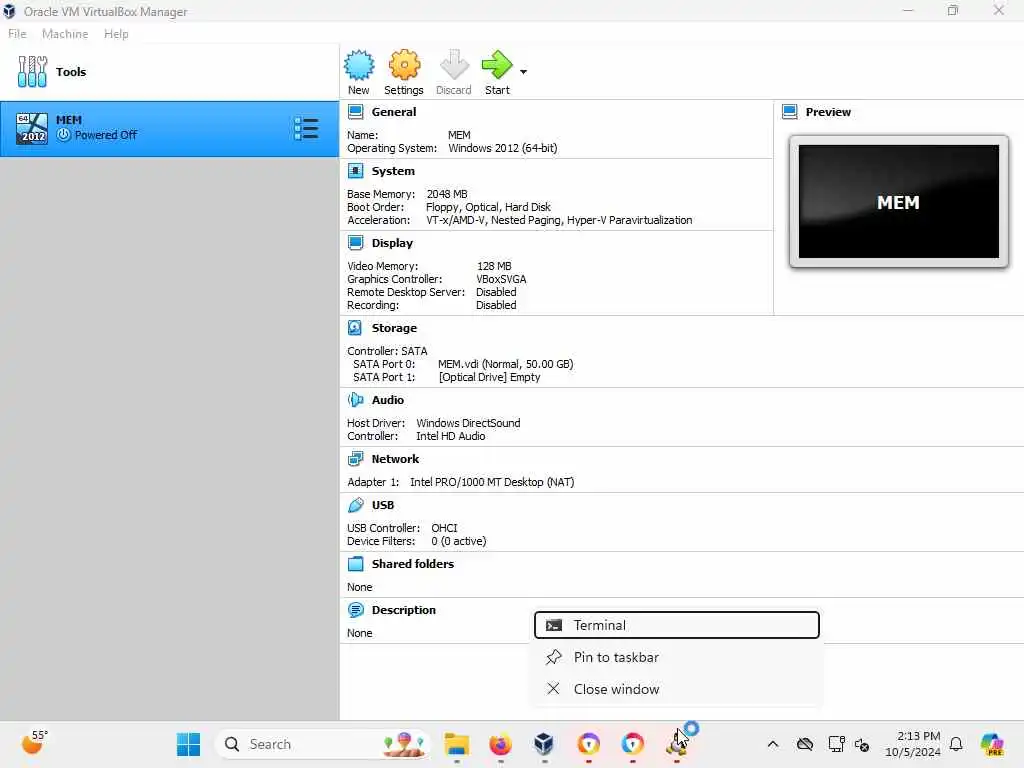Image resolution: width=1024 pixels, height=768 pixels.
Task: Open the Copilot icon in taskbar
Action: 991,744
